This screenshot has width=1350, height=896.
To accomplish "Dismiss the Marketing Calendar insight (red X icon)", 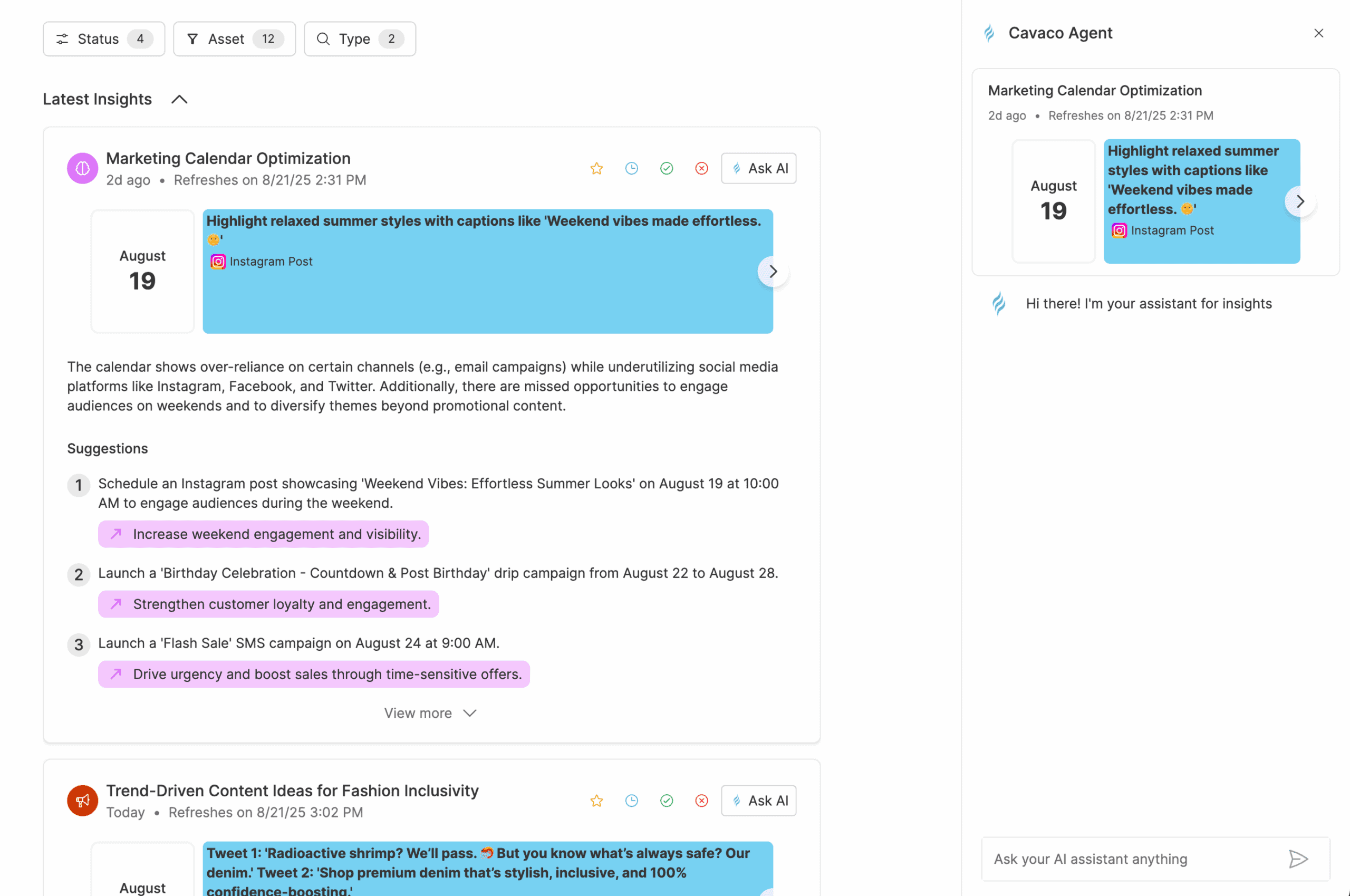I will coord(701,169).
